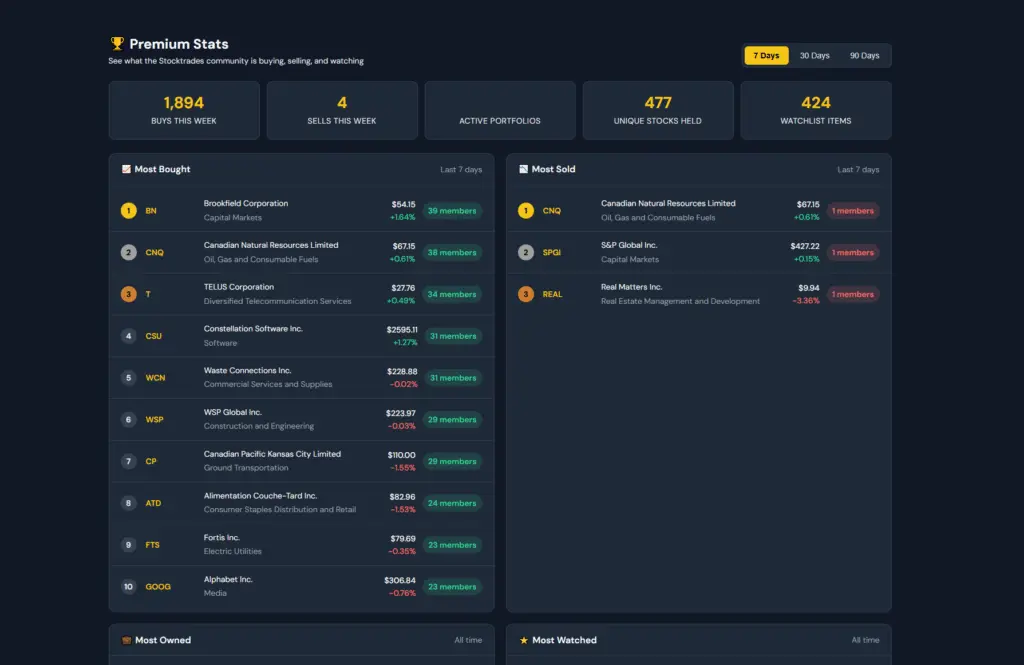Click the trophy icon beside Premium Stats
This screenshot has height=665, width=1024.
pos(117,43)
